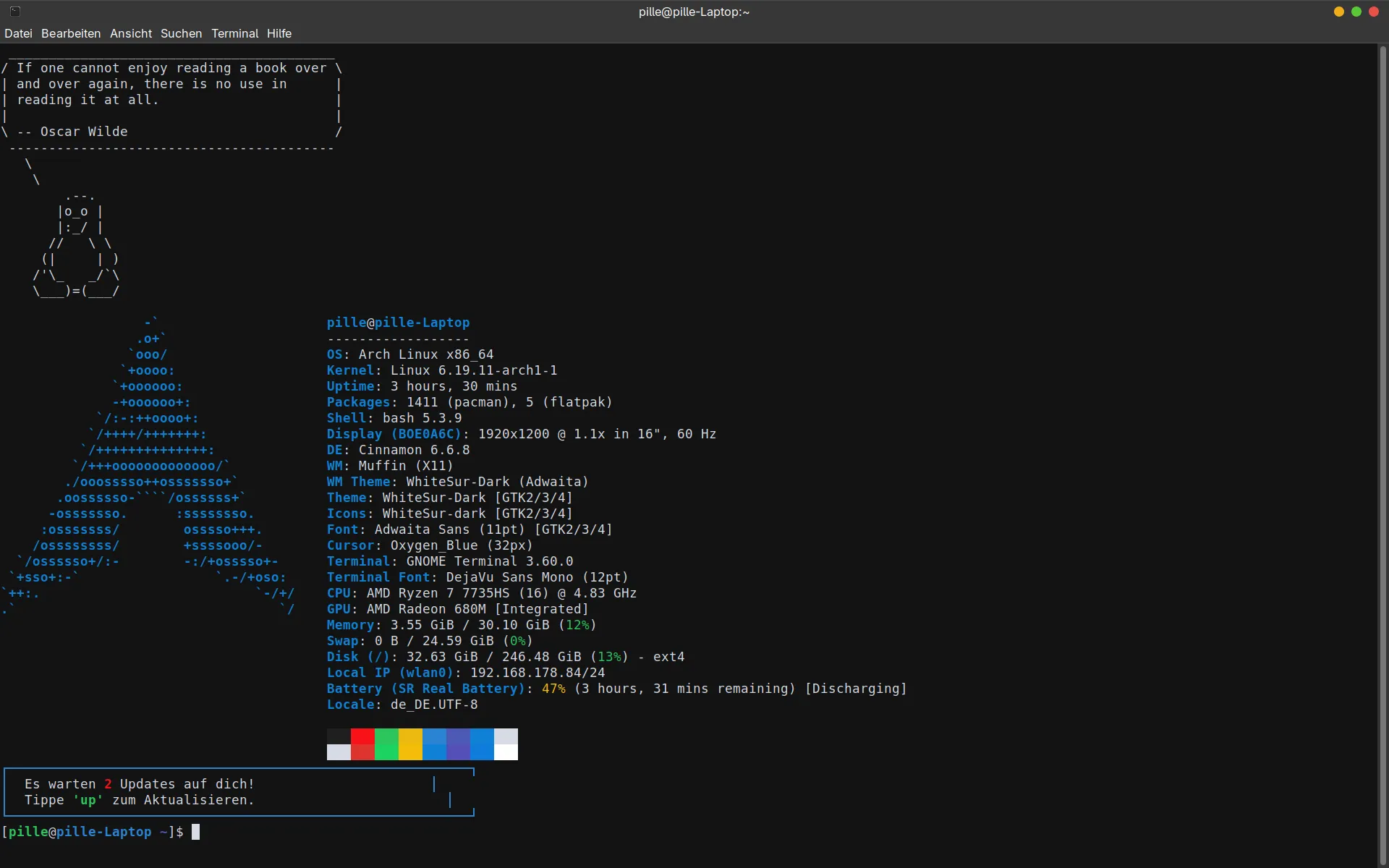
Task: Click the yellow color block in palette
Action: coord(410,744)
